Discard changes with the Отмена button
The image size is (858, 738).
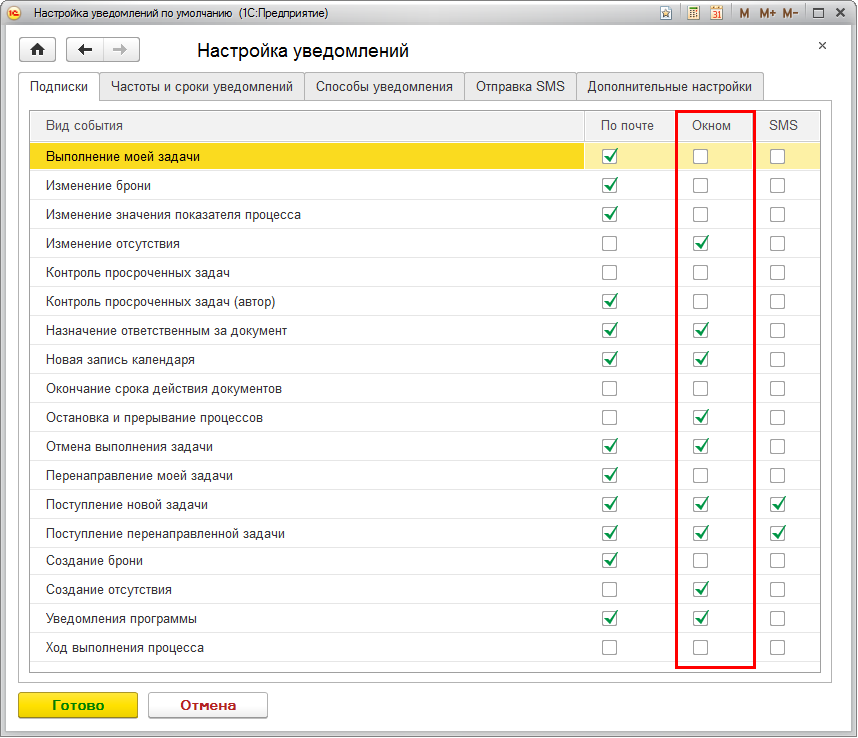pyautogui.click(x=208, y=705)
